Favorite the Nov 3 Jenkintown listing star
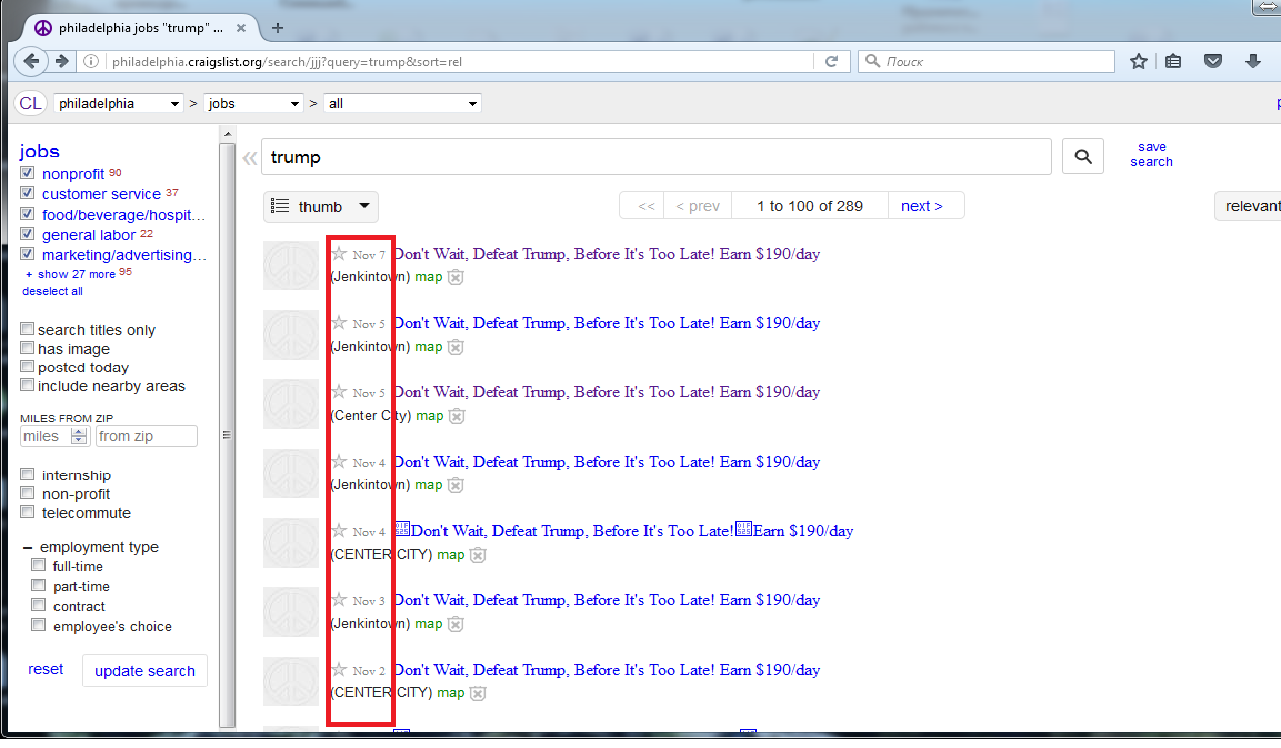The width and height of the screenshot is (1281, 748). pyautogui.click(x=339, y=600)
